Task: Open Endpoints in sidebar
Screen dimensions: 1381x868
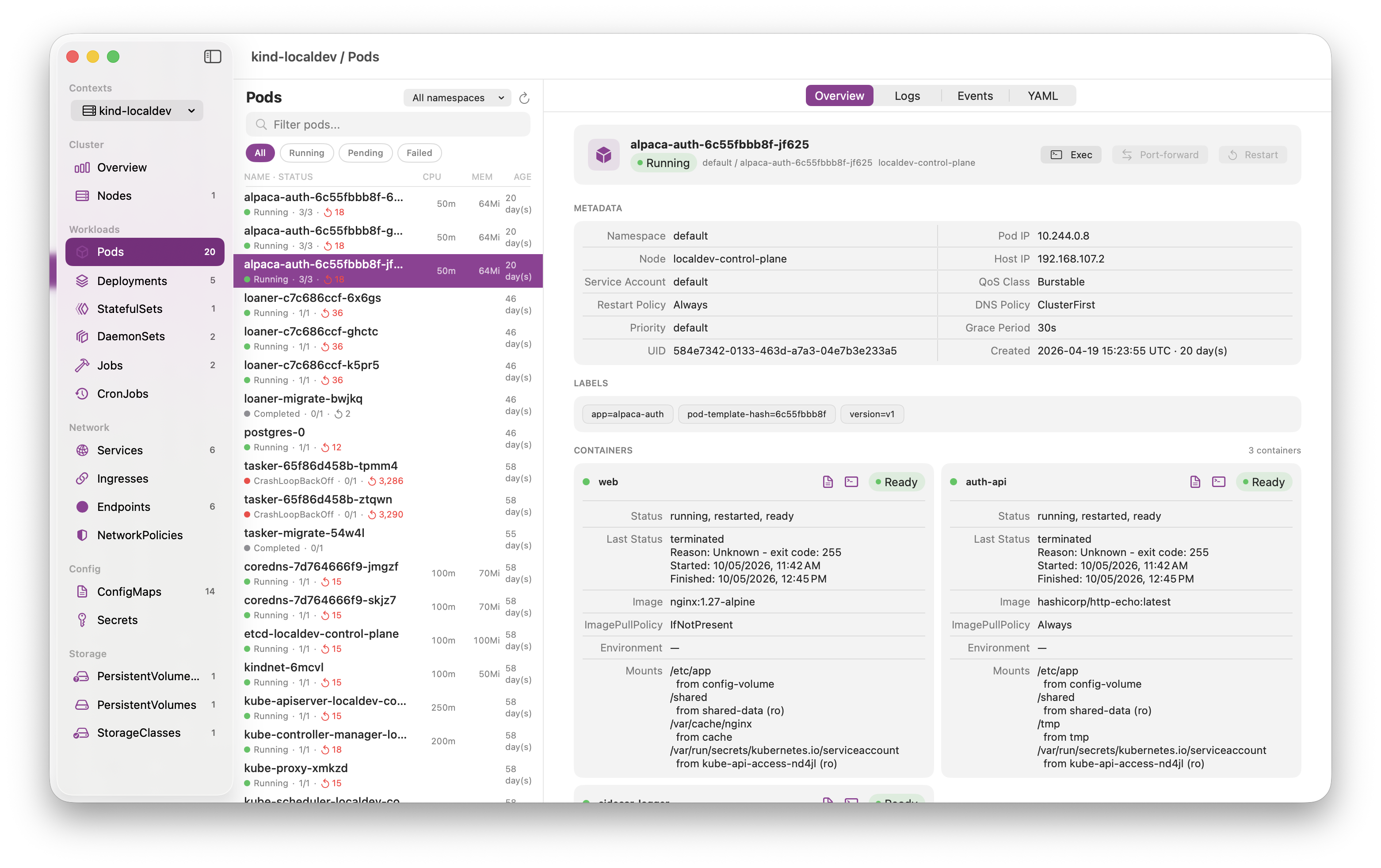Action: click(x=145, y=506)
